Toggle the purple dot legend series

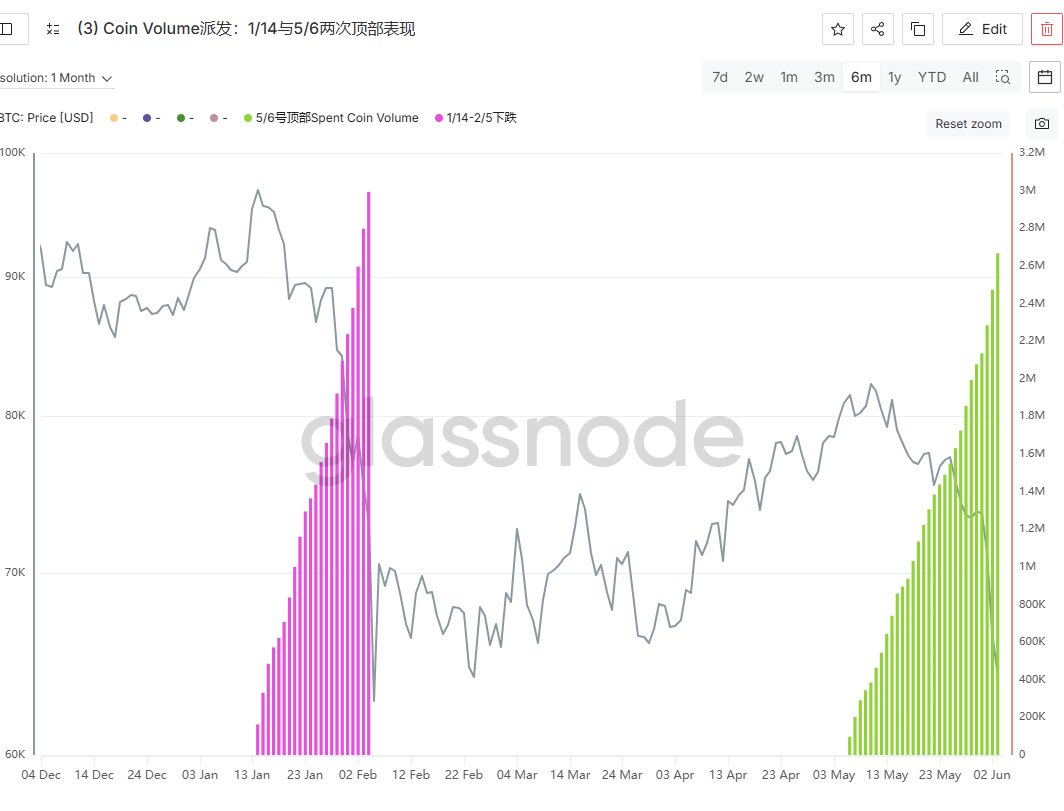coord(152,118)
